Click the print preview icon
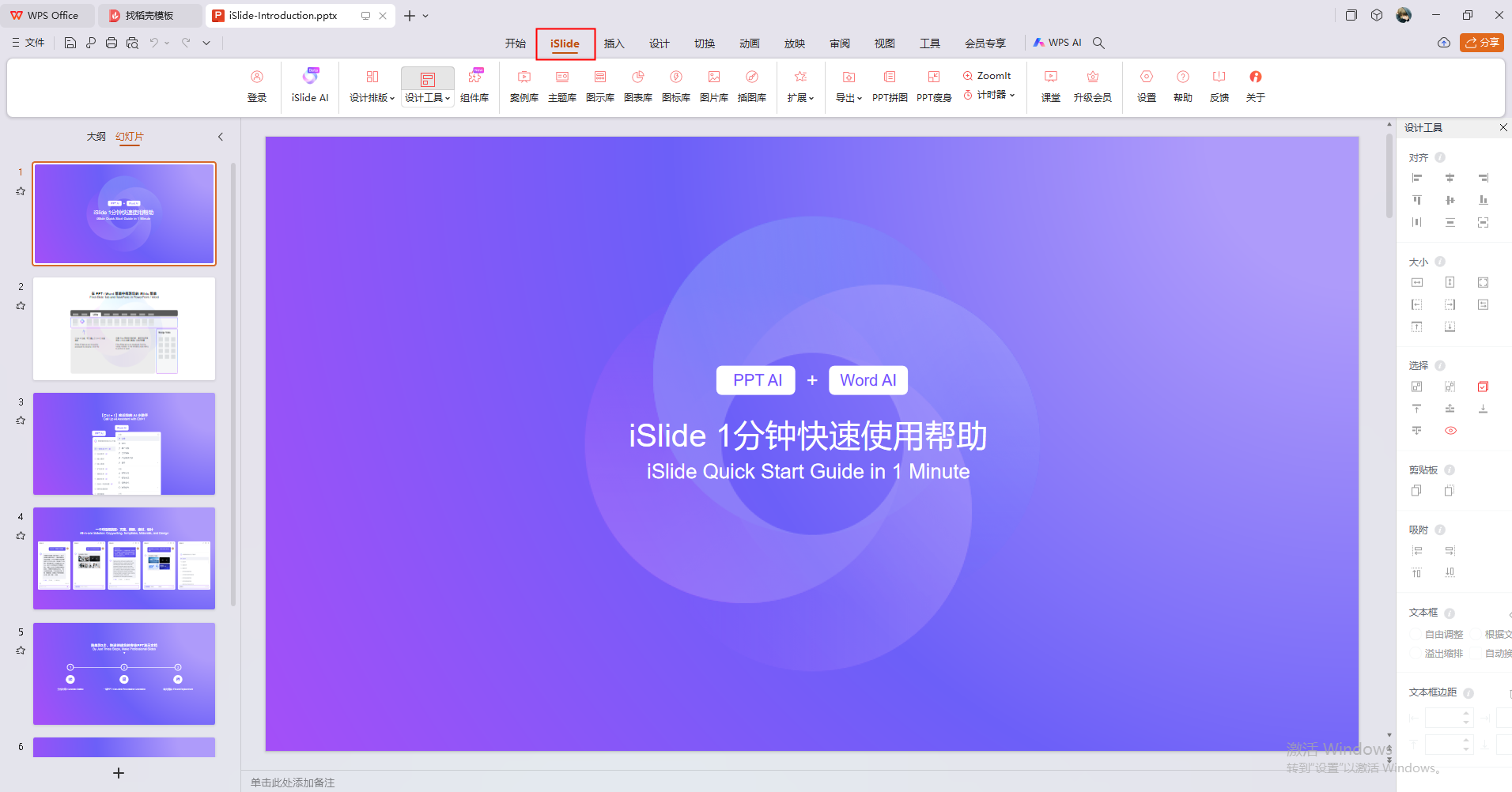1512x792 pixels. [x=132, y=43]
